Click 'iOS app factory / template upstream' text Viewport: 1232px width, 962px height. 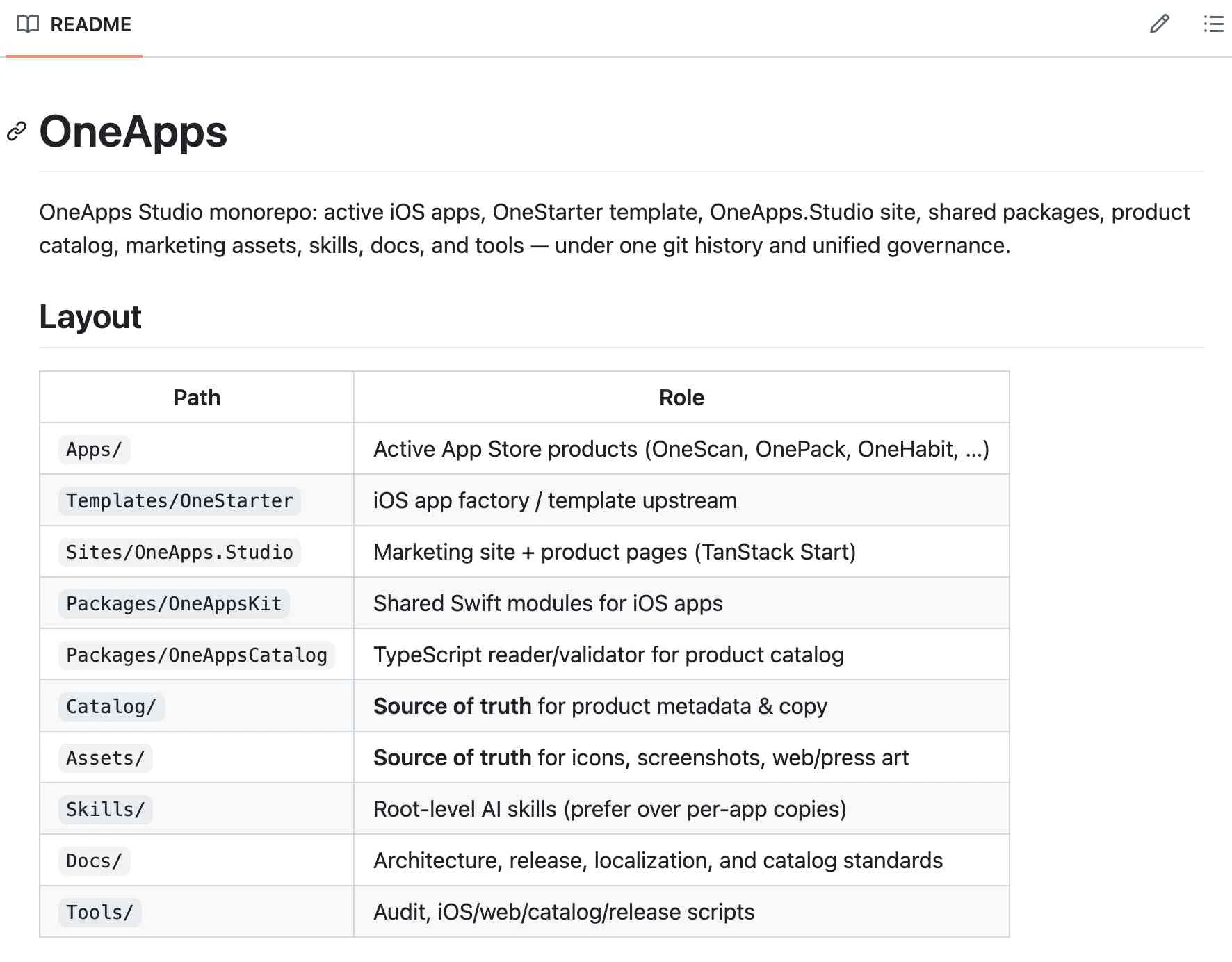(x=555, y=501)
